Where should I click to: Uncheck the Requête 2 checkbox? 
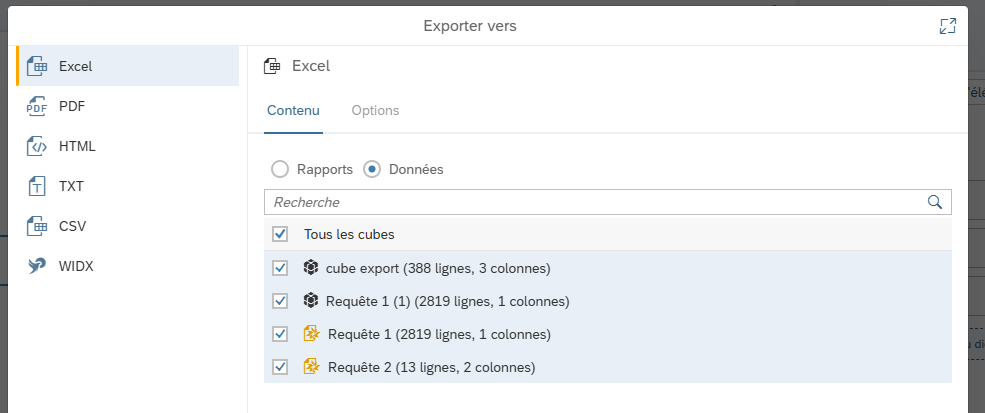(280, 366)
